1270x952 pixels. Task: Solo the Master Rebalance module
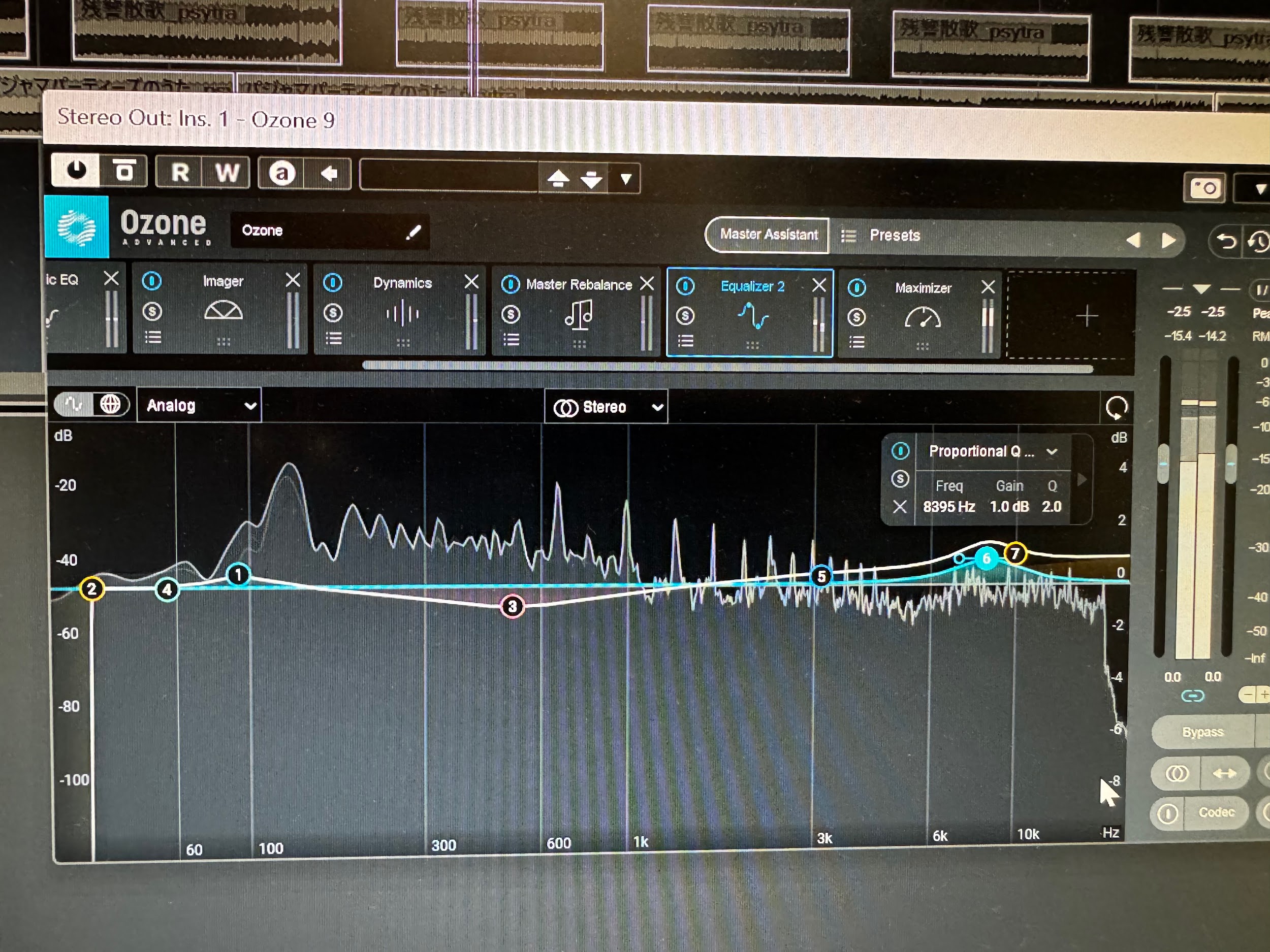[511, 314]
